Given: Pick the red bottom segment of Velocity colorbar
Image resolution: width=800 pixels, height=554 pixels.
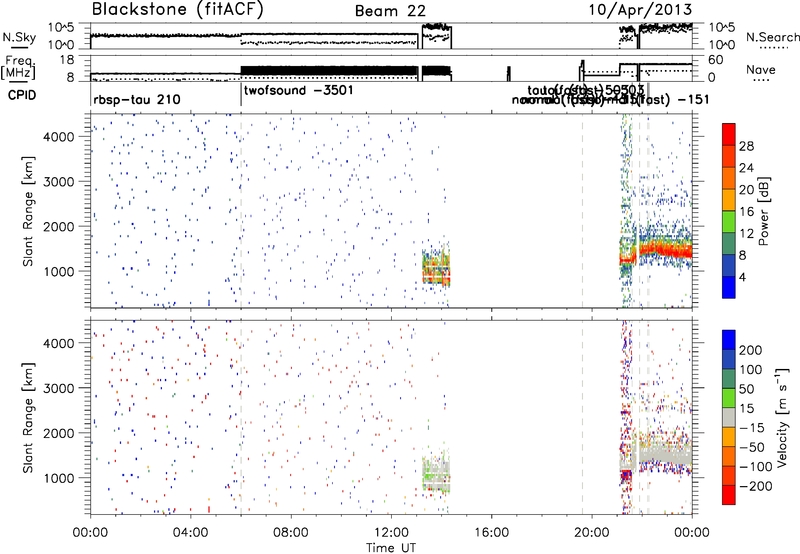Looking at the screenshot, I should [x=729, y=495].
